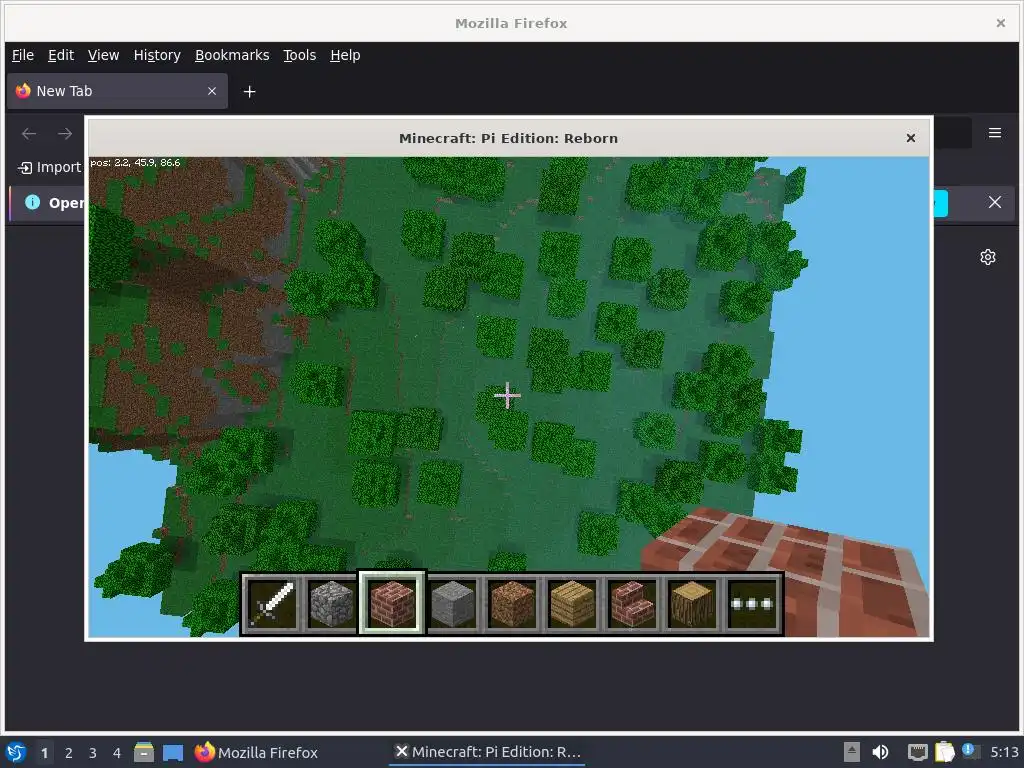Viewport: 1024px width, 768px height.
Task: Click the crosshair in the Minecraft view
Action: pyautogui.click(x=507, y=395)
